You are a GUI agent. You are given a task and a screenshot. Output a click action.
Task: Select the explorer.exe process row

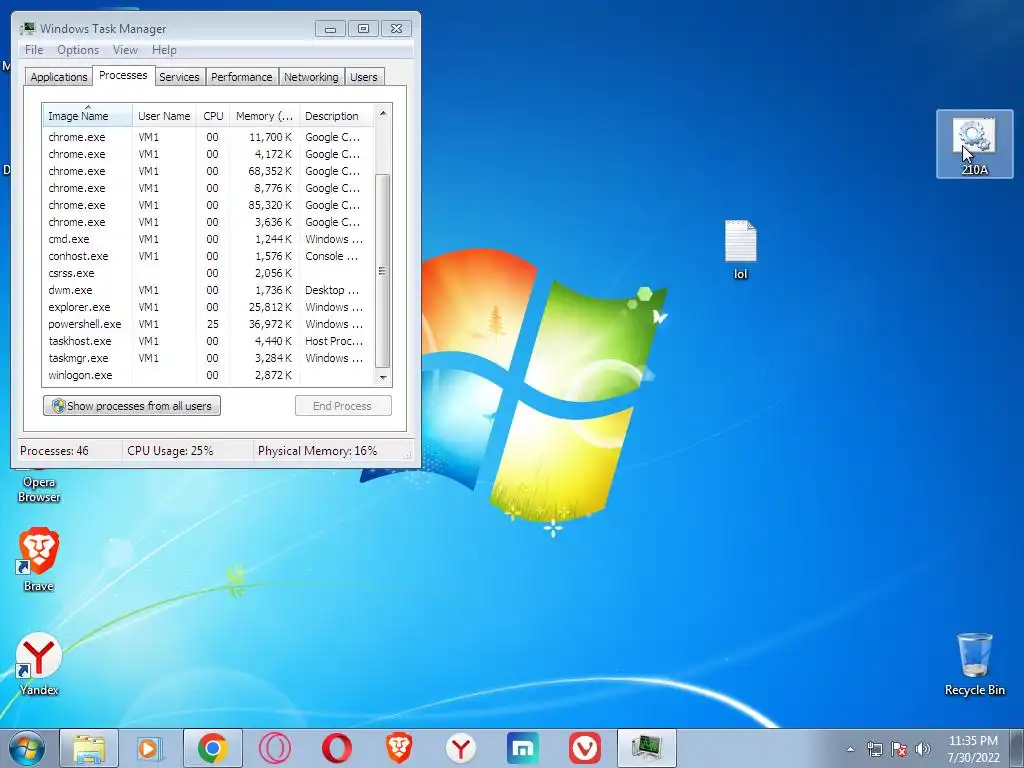click(208, 307)
